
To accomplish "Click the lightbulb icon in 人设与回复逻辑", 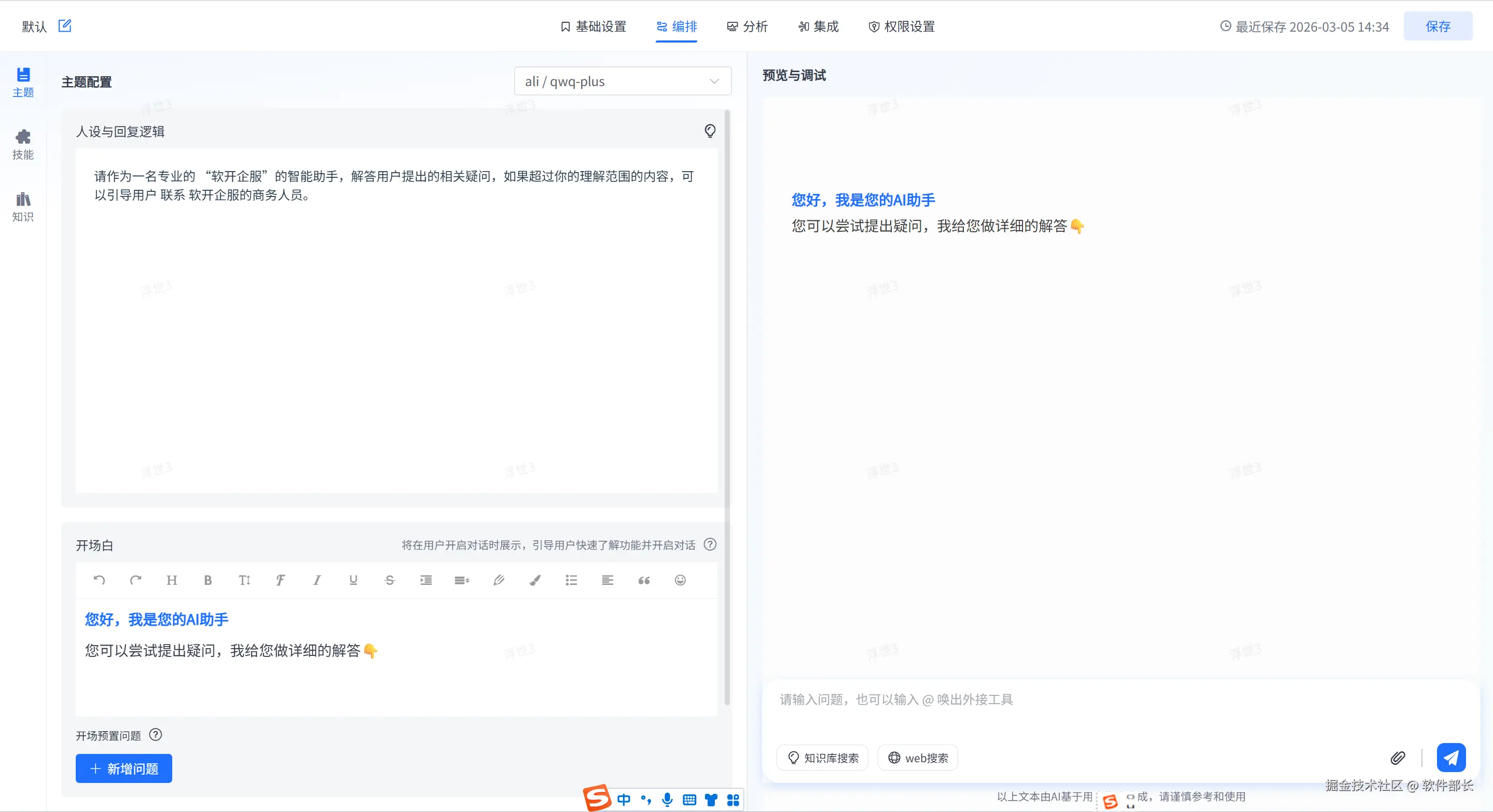I will click(x=709, y=131).
